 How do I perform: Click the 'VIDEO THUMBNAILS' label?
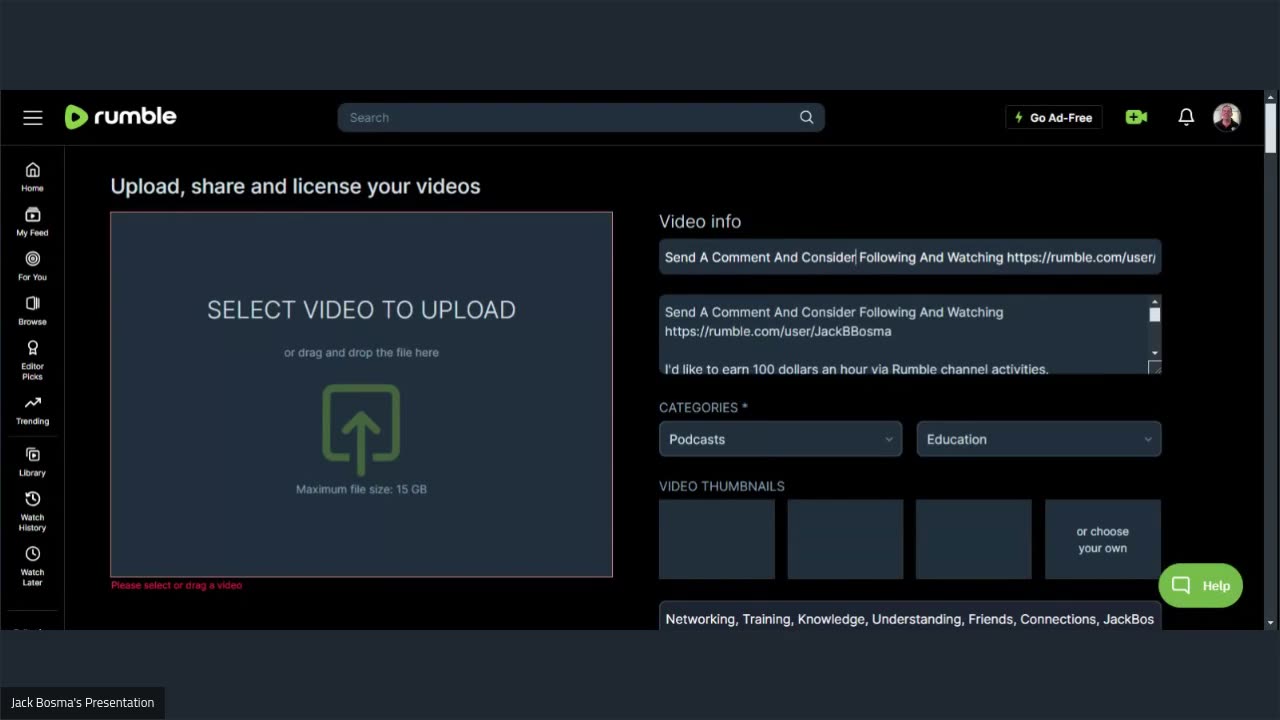click(722, 486)
